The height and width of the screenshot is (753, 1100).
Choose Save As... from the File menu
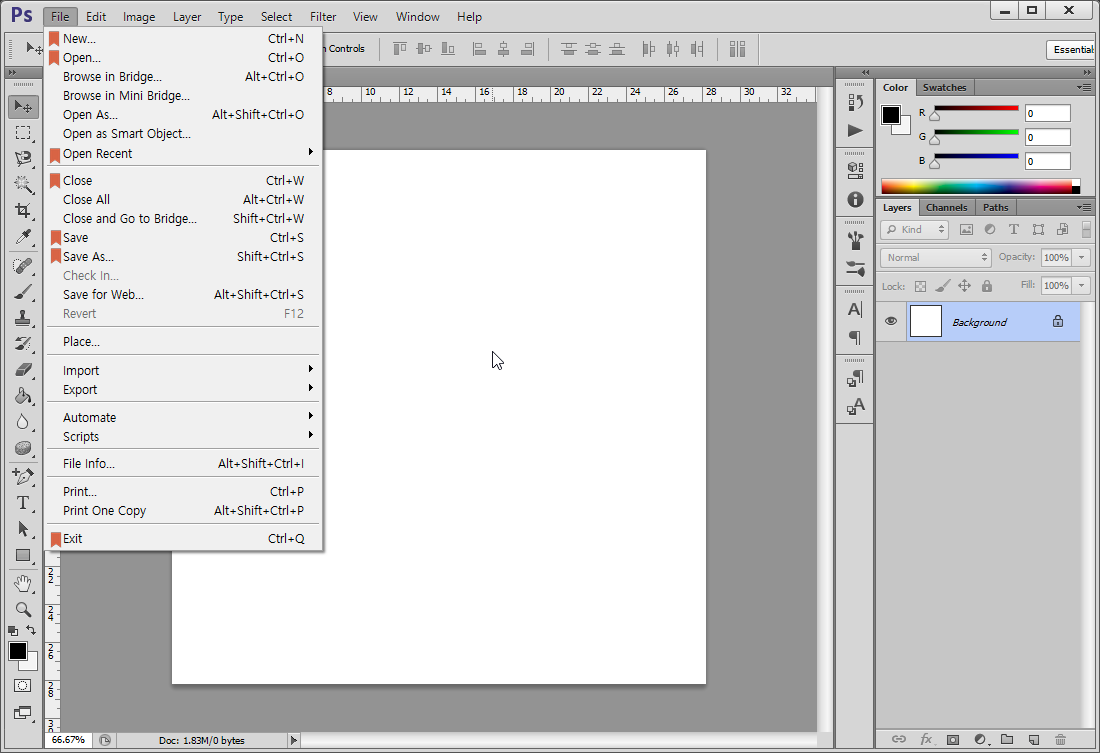pyautogui.click(x=184, y=257)
